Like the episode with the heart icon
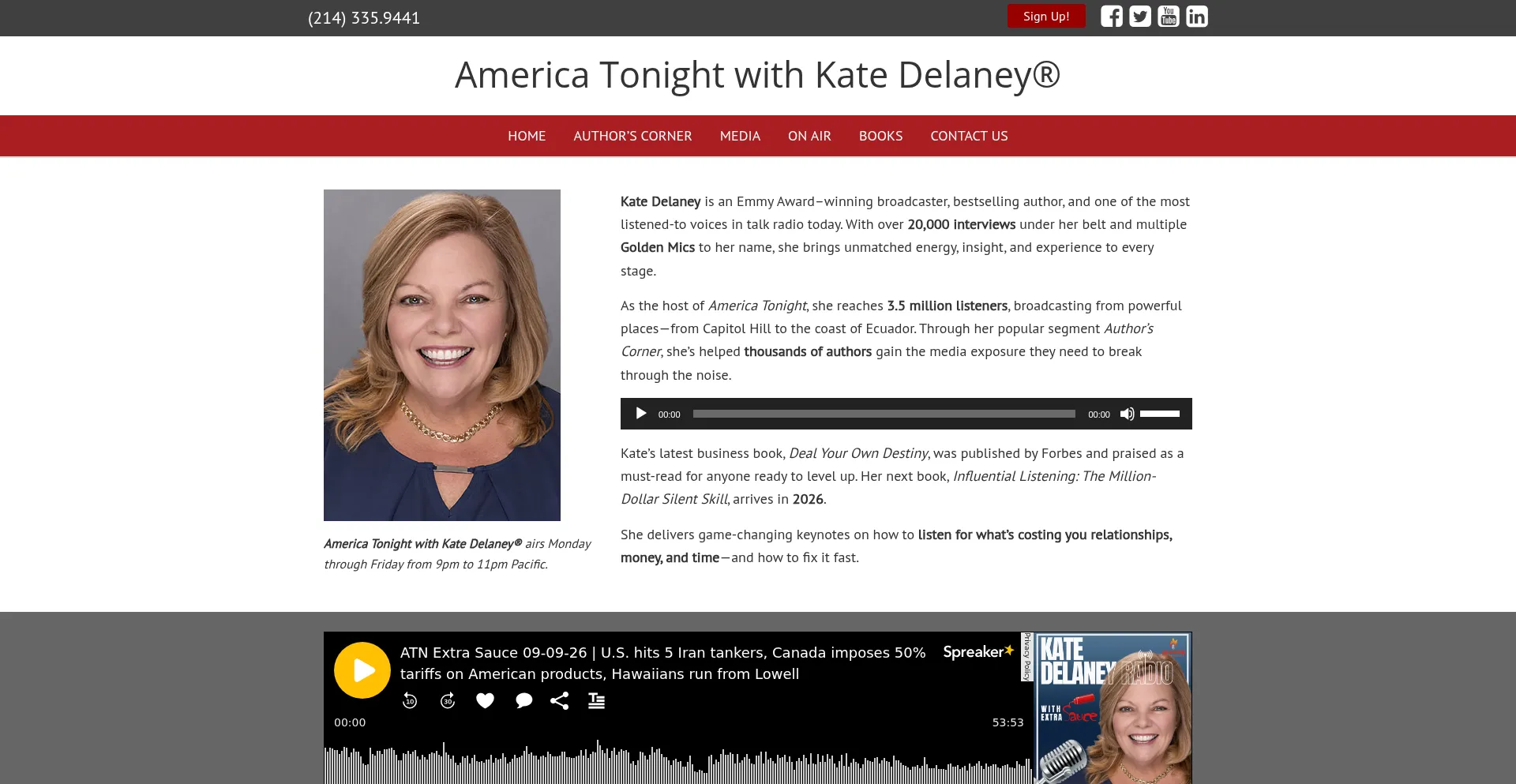 (x=486, y=700)
